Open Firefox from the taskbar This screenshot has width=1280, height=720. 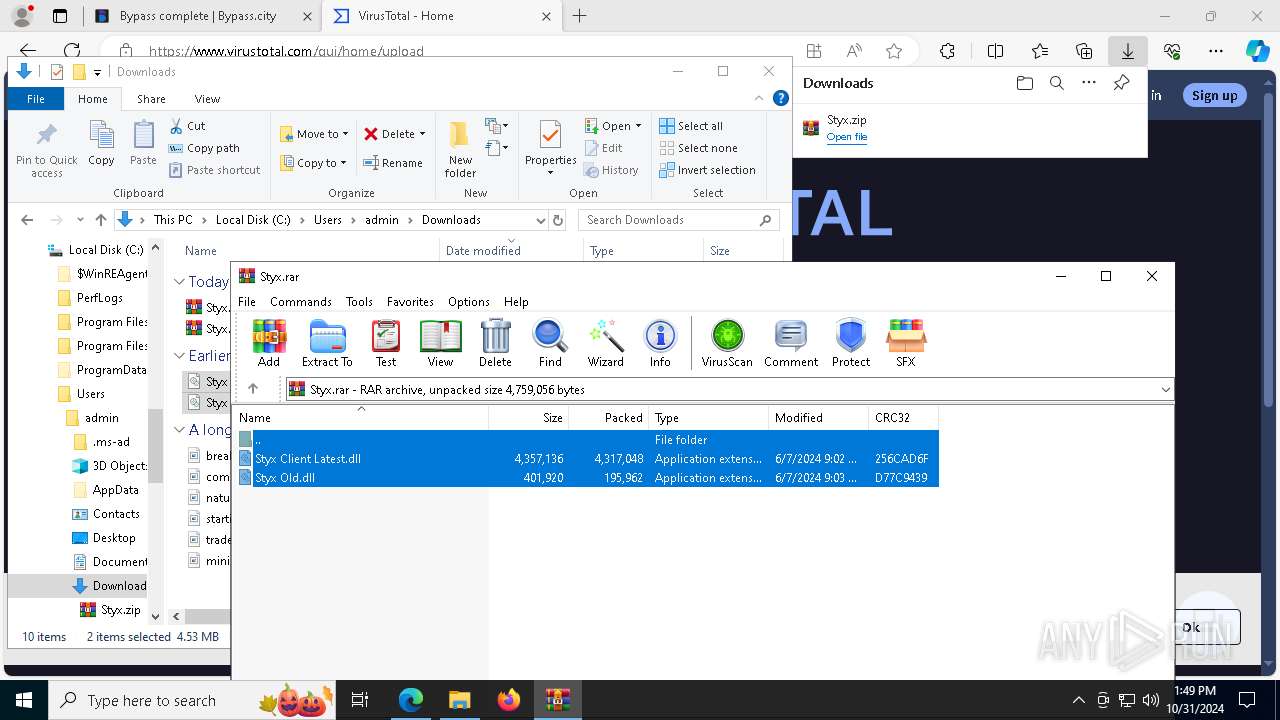point(509,700)
